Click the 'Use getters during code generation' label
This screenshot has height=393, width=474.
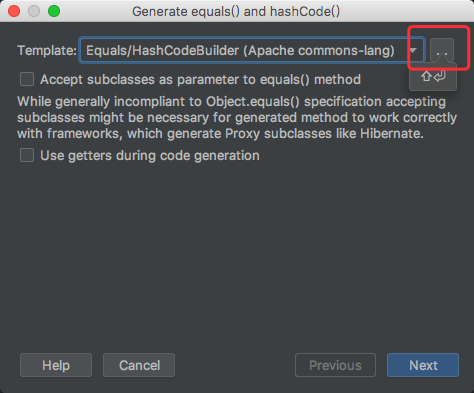(150, 155)
